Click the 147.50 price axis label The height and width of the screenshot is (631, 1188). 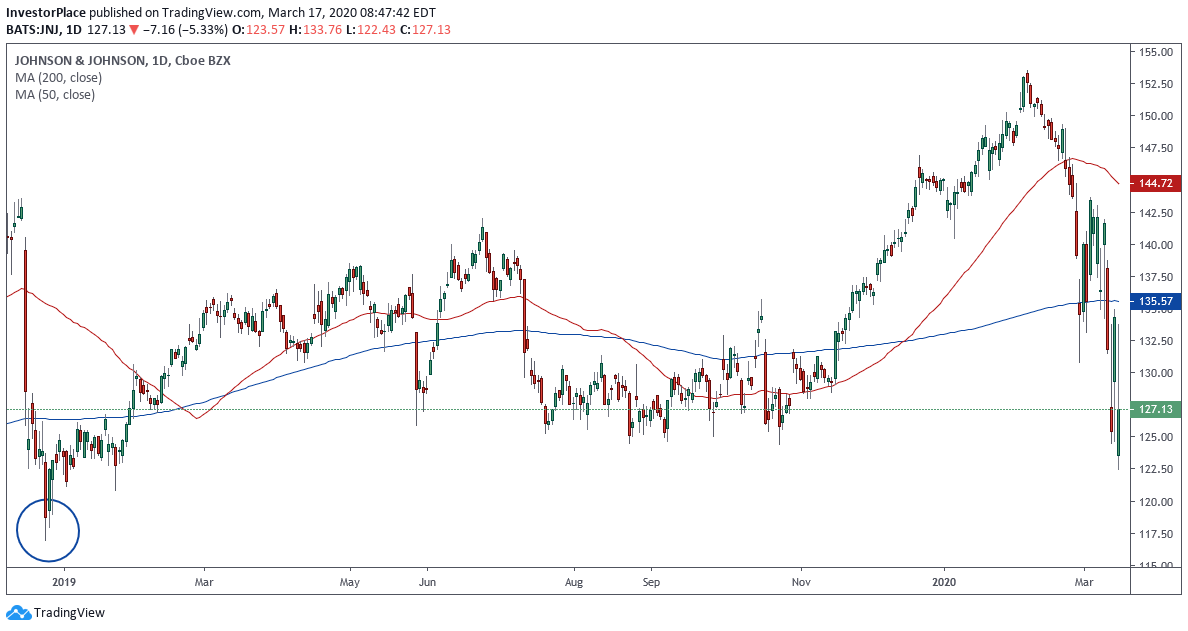[1156, 148]
